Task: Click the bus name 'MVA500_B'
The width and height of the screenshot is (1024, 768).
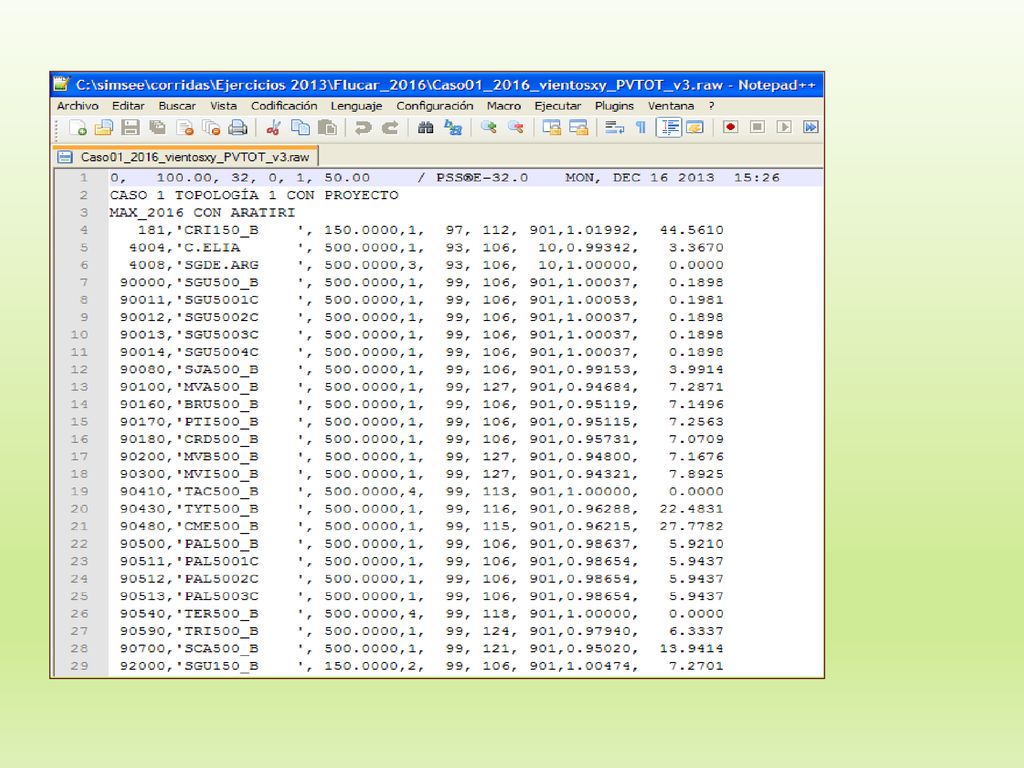Action: 221,387
